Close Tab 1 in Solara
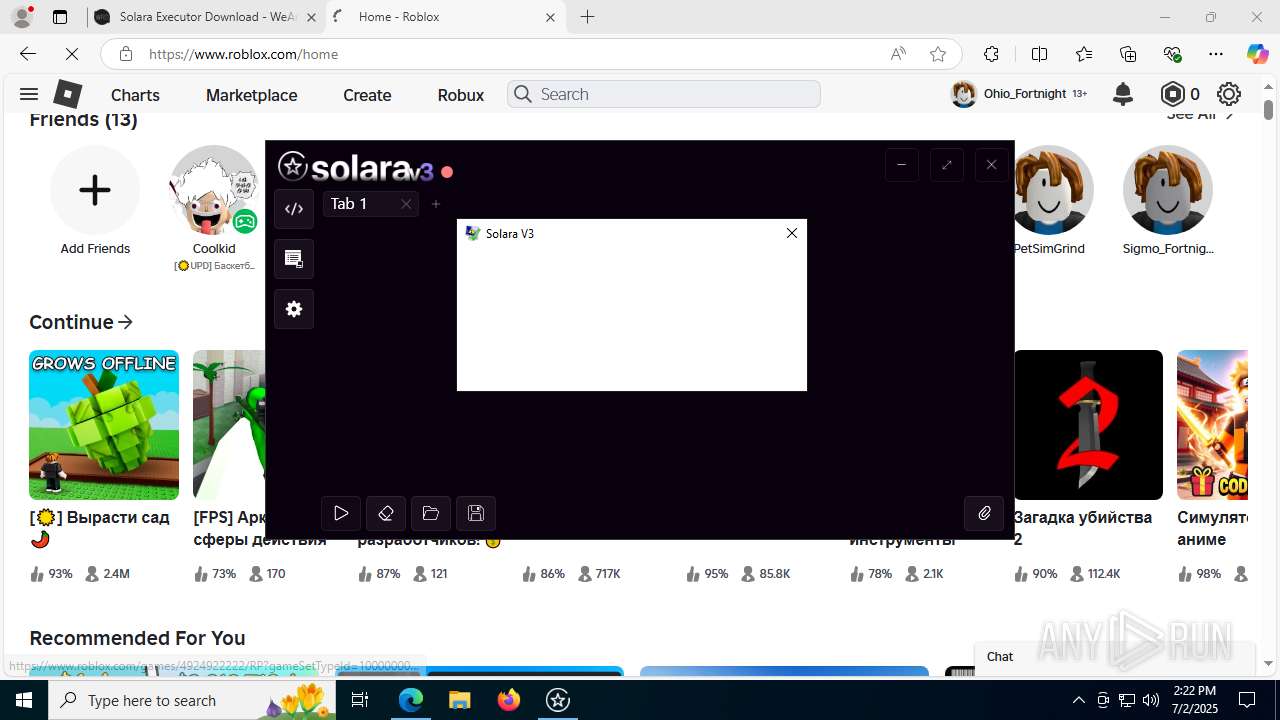The width and height of the screenshot is (1280, 720). coord(406,204)
